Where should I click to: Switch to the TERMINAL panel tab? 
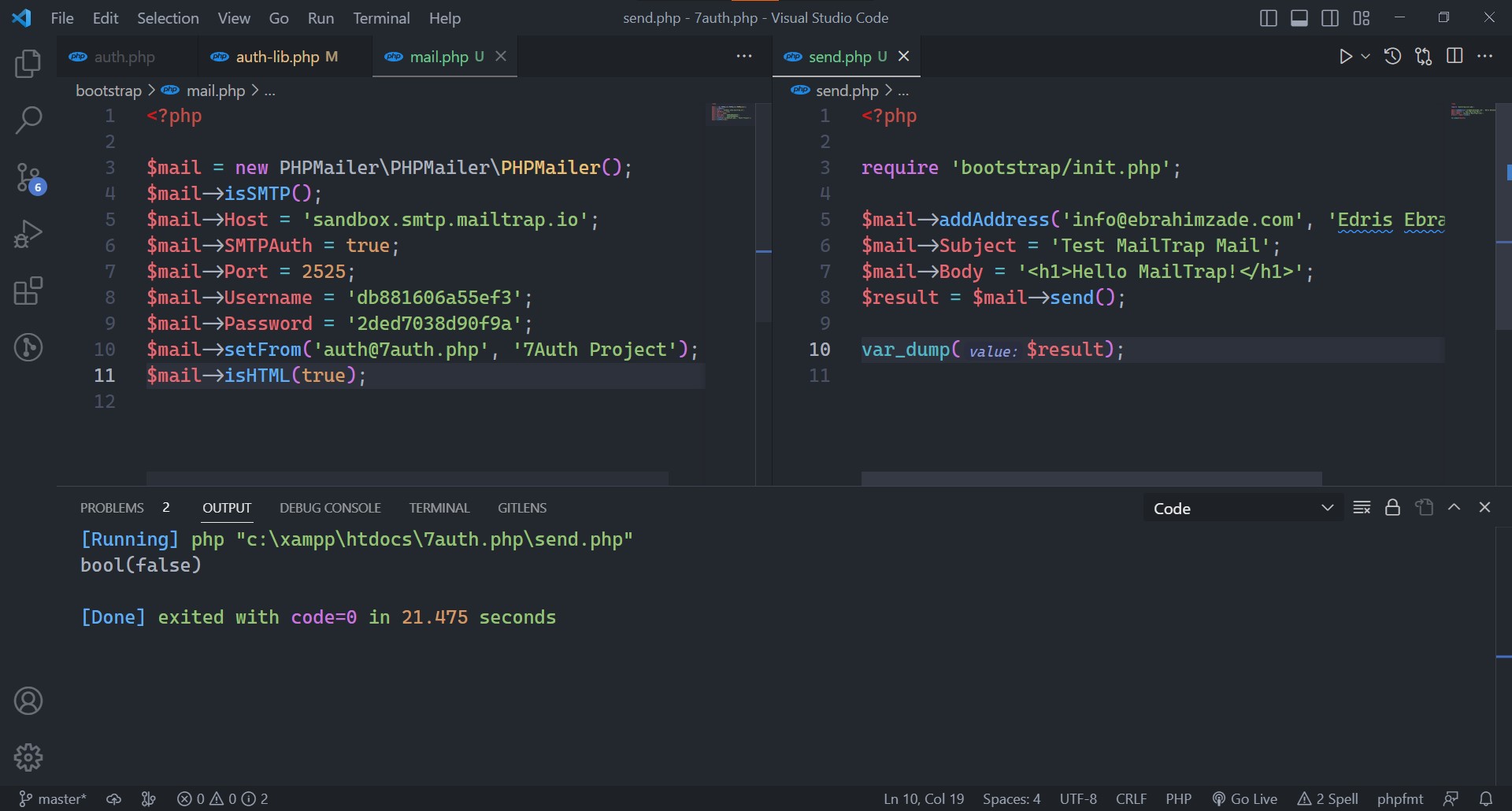pyautogui.click(x=439, y=508)
